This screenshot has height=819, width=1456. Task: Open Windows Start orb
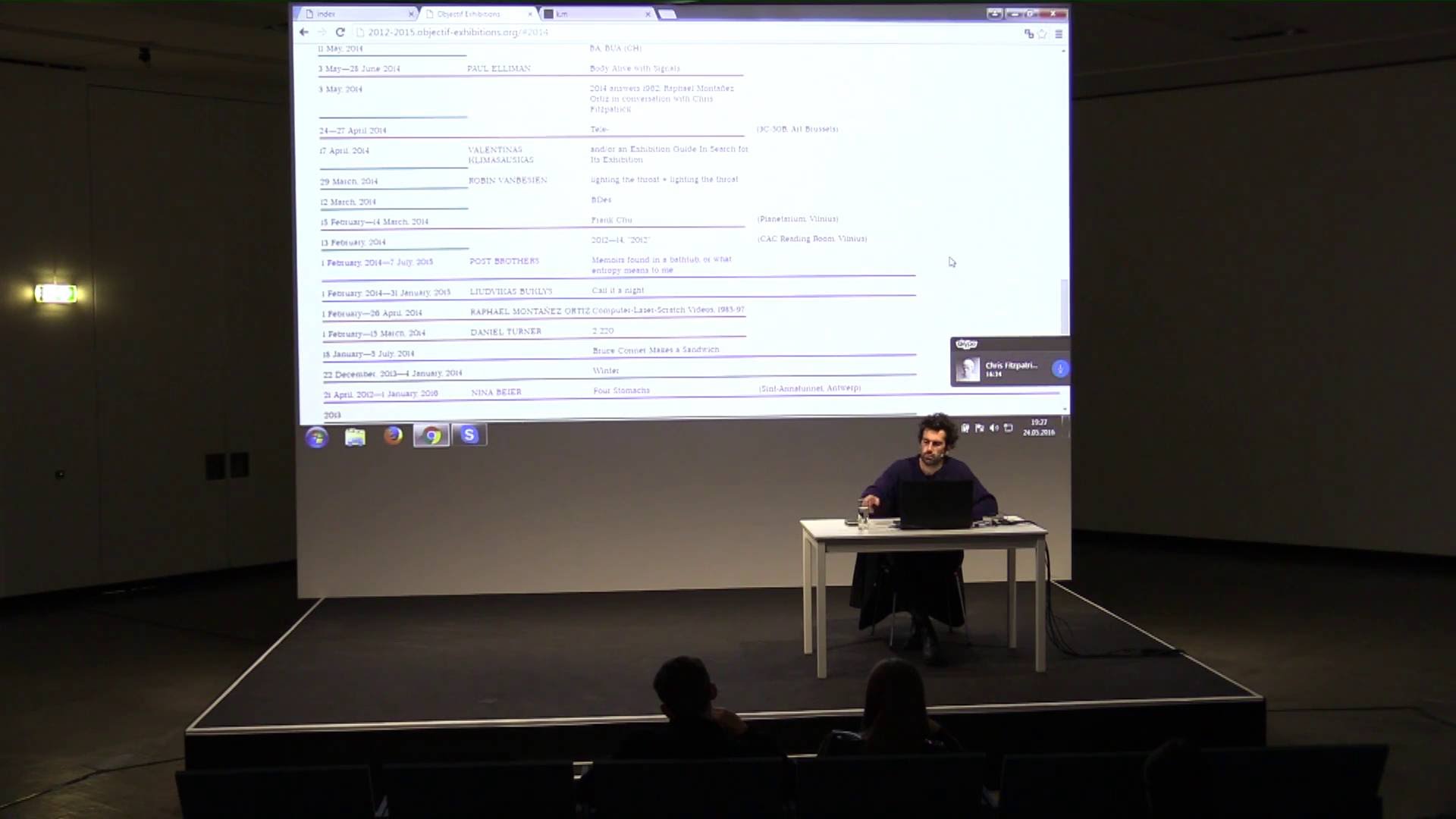pyautogui.click(x=317, y=437)
